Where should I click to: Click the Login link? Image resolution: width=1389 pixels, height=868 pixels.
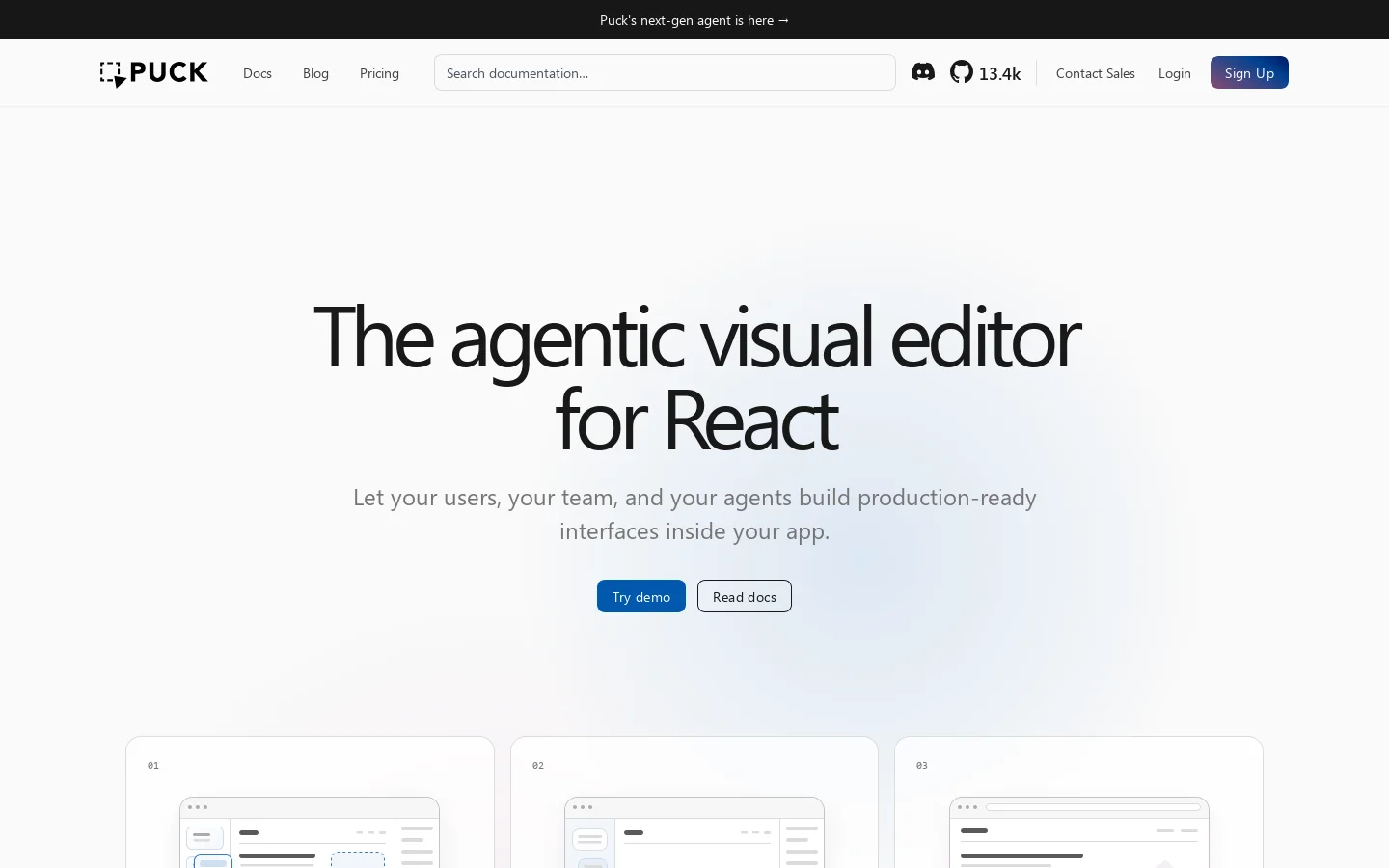click(x=1175, y=73)
